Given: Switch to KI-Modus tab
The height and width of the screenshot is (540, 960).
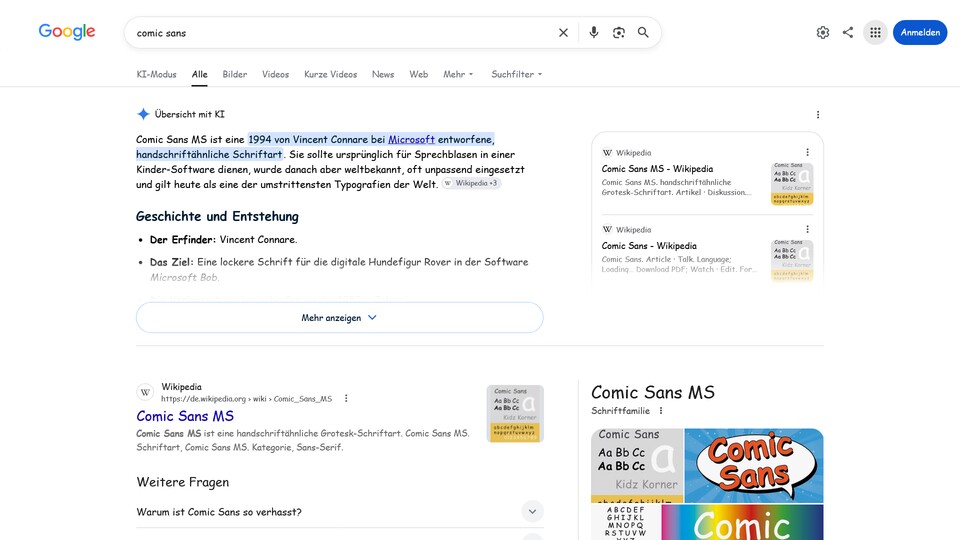Looking at the screenshot, I should (x=156, y=74).
